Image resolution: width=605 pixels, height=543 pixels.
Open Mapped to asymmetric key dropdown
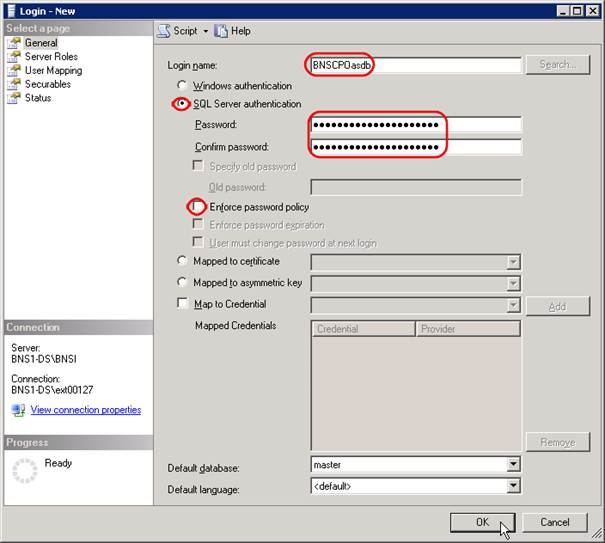click(513, 284)
